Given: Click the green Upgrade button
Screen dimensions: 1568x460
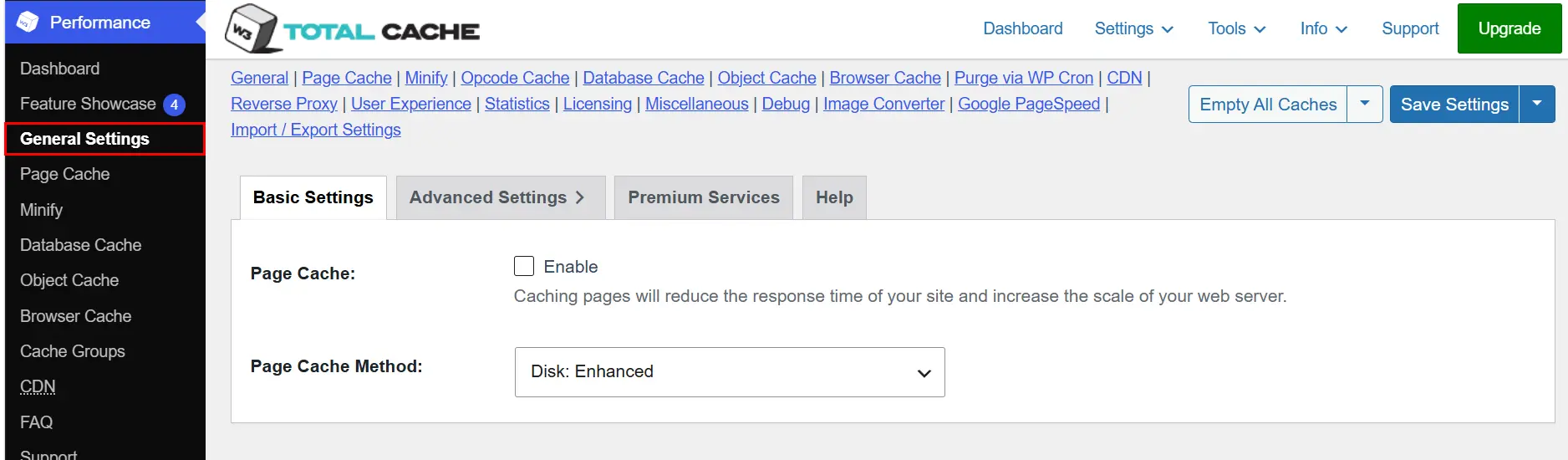Looking at the screenshot, I should pyautogui.click(x=1509, y=28).
